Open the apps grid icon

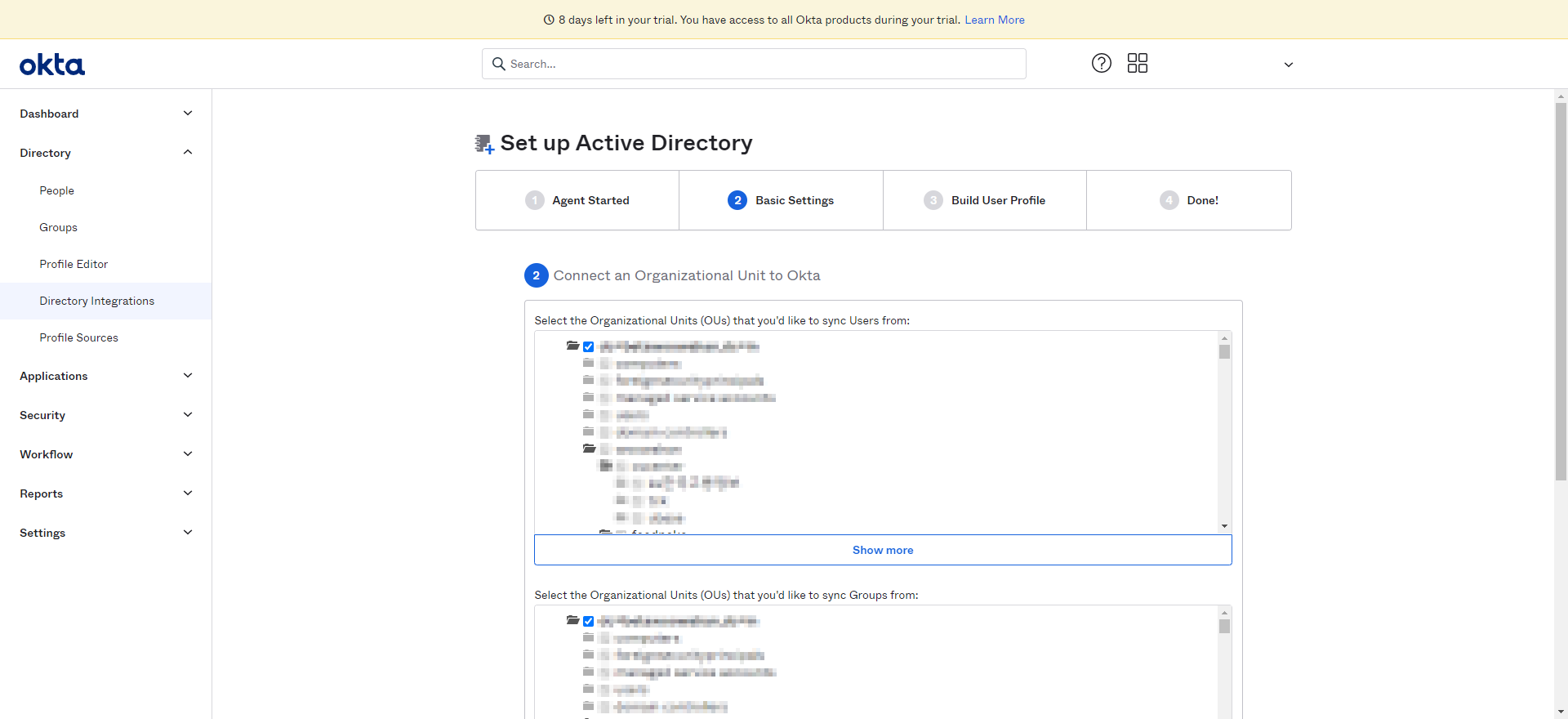(1138, 63)
